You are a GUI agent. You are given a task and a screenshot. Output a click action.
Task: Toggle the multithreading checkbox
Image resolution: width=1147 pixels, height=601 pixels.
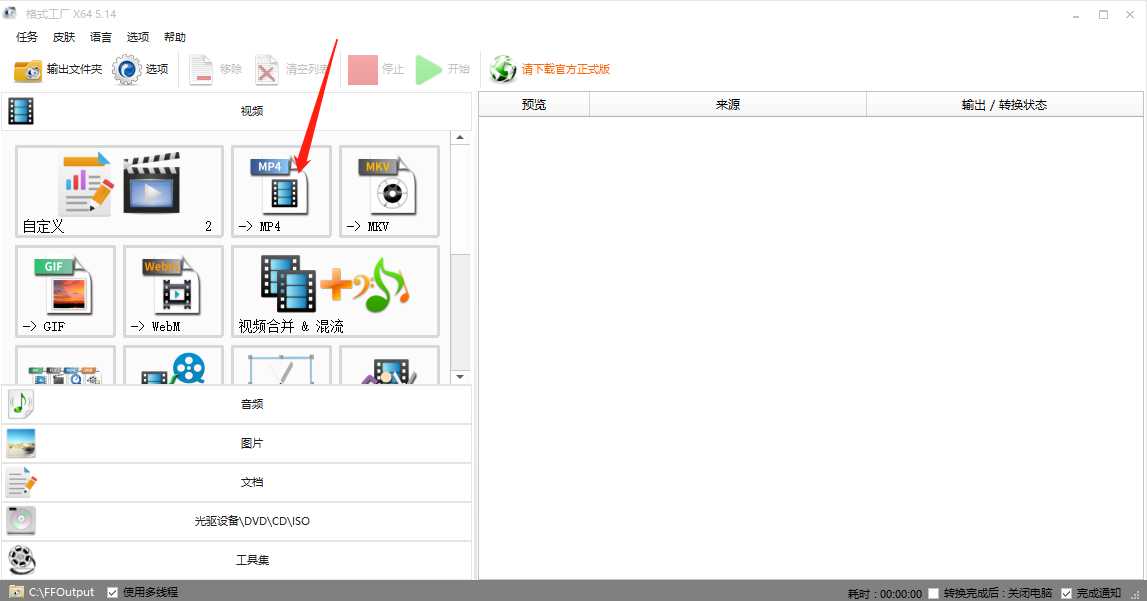113,592
